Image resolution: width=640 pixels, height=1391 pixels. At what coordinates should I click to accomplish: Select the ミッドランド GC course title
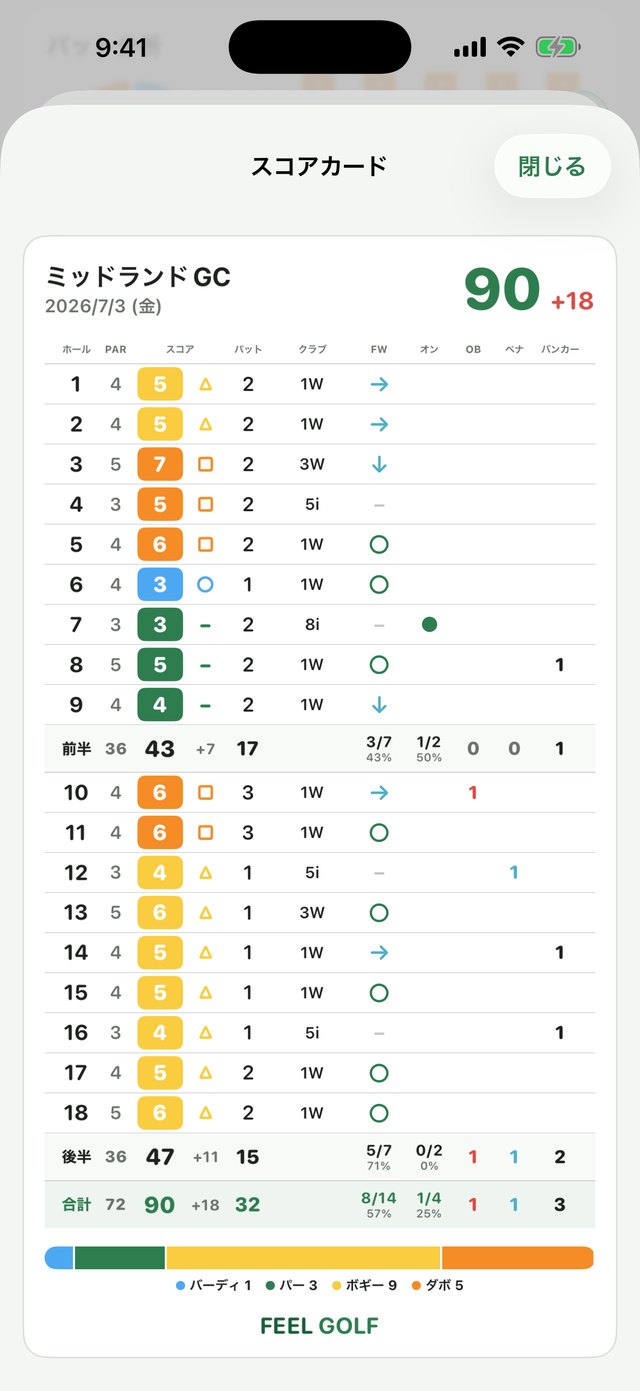point(138,276)
